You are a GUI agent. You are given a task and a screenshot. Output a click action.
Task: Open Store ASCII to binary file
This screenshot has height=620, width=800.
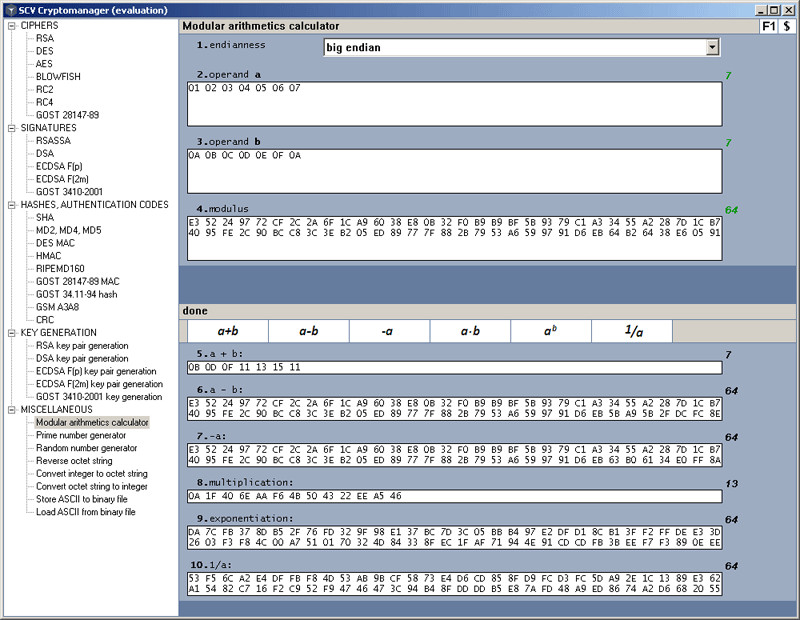82,499
